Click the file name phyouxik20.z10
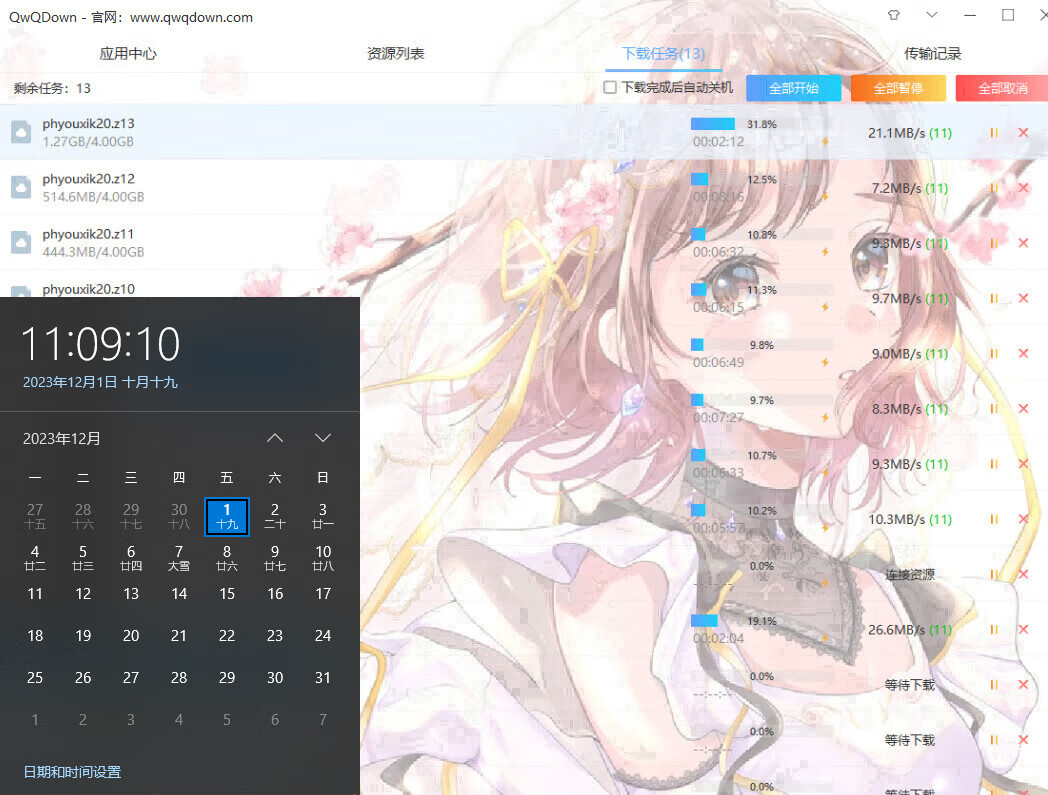1048x795 pixels. coord(88,290)
